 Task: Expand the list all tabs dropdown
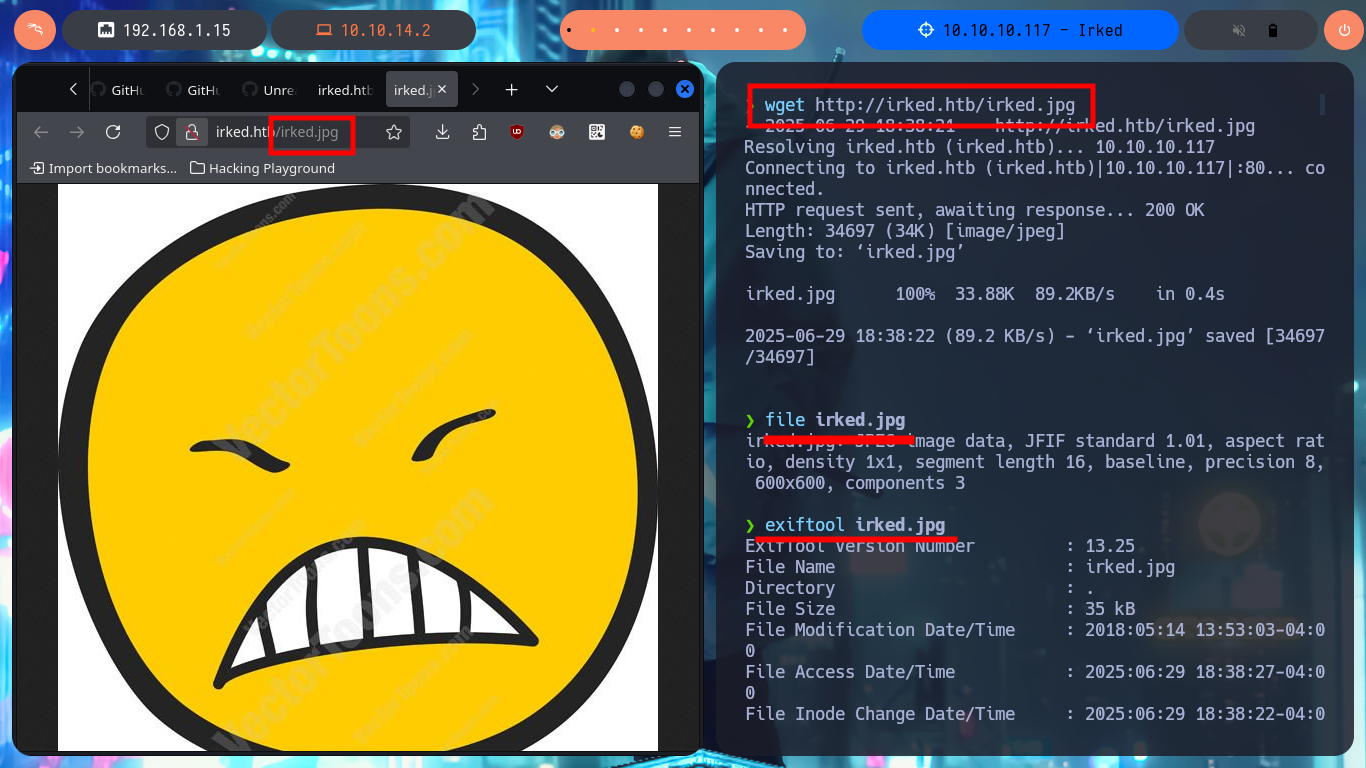point(552,90)
